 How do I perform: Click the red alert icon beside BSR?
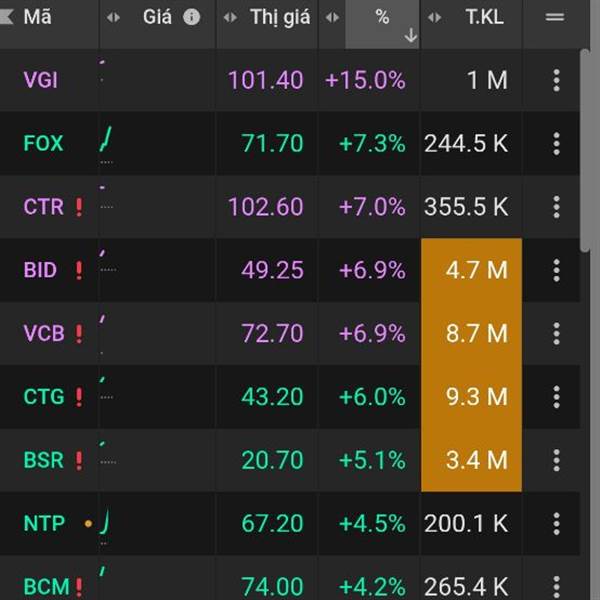79,460
